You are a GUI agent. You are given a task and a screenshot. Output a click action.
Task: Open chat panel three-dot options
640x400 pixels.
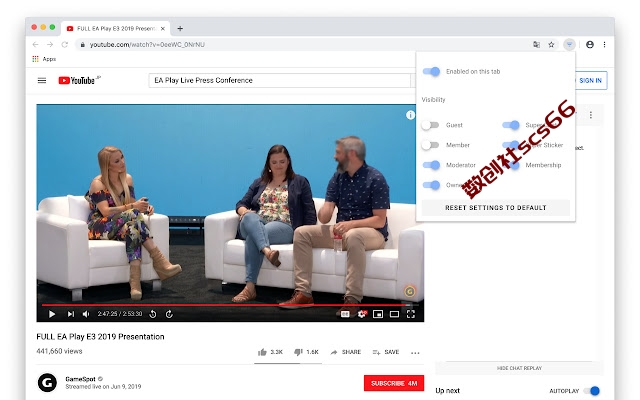pos(591,115)
